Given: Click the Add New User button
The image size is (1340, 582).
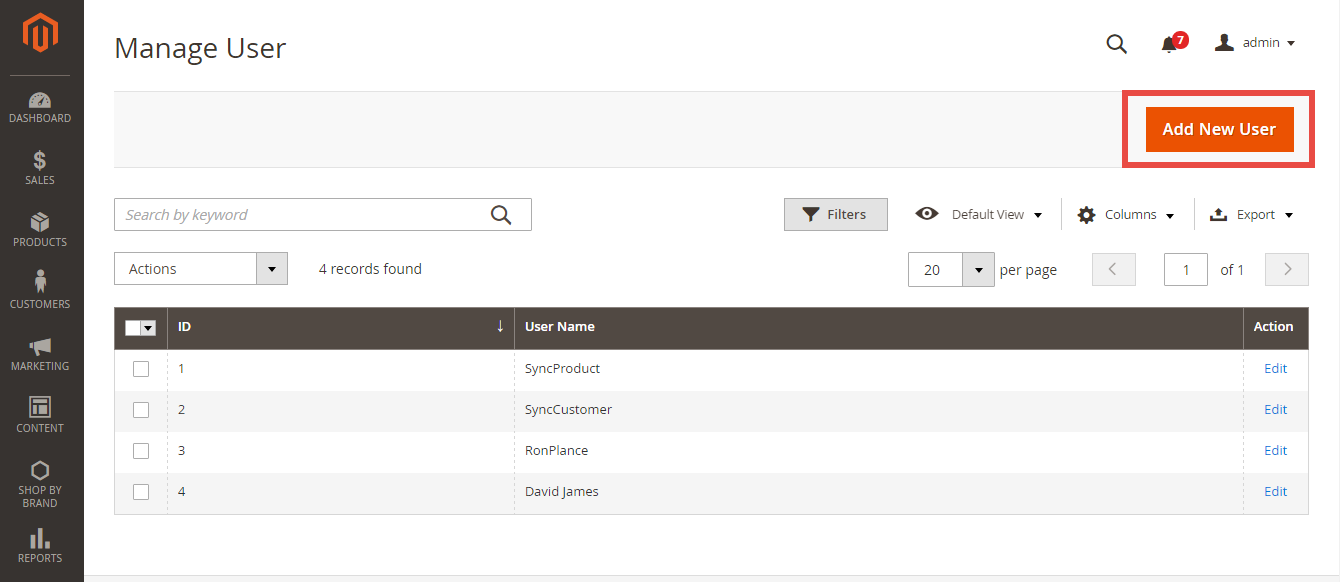Looking at the screenshot, I should pos(1218,129).
